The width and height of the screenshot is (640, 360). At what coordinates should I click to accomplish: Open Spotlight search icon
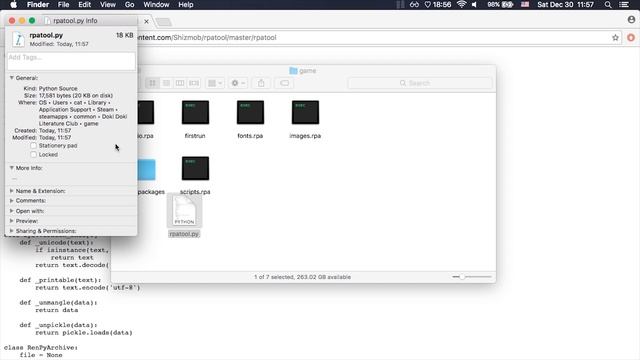(608, 4)
